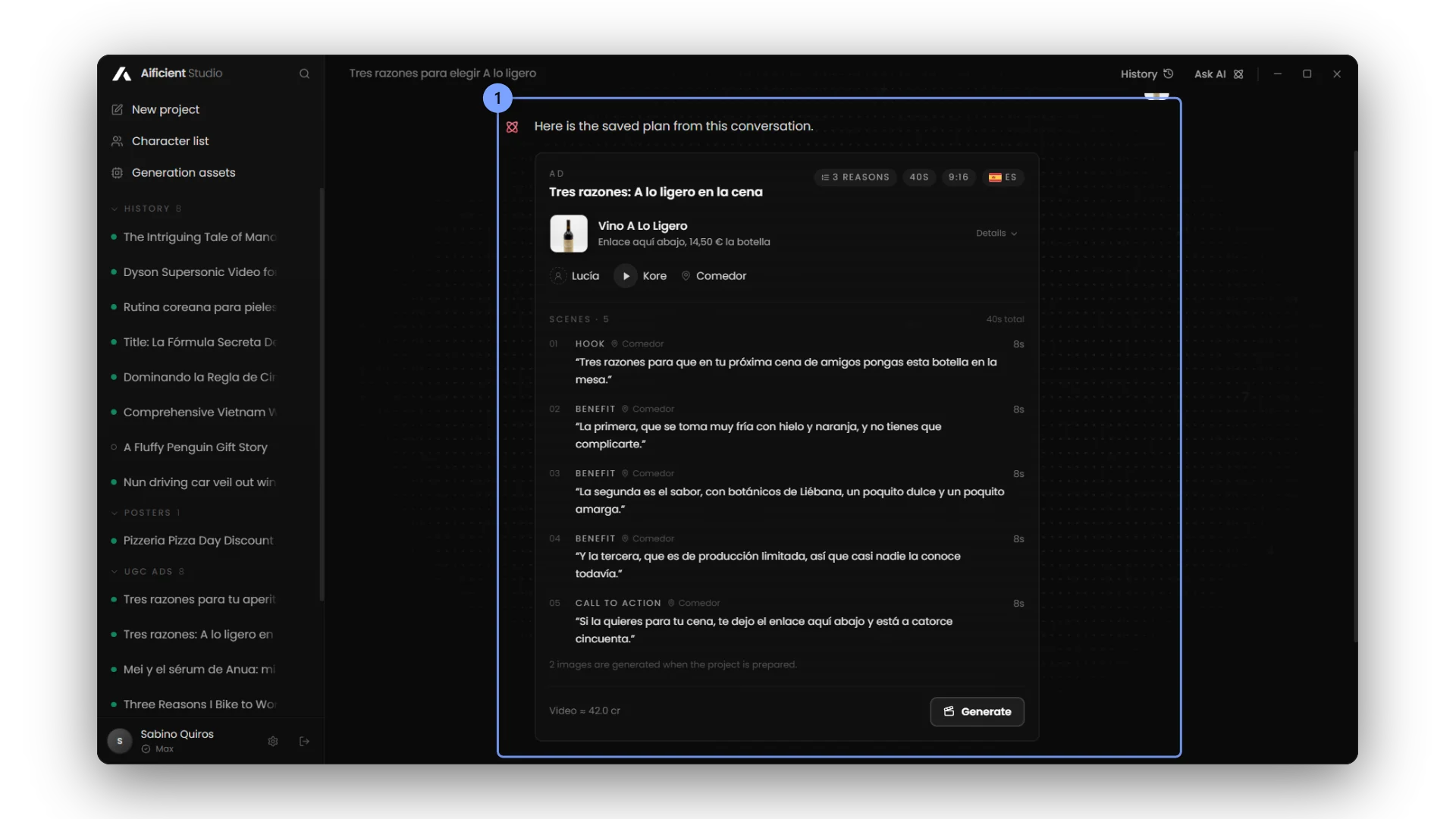
Task: Open 'Nun driving car veil out win' project
Action: point(199,482)
